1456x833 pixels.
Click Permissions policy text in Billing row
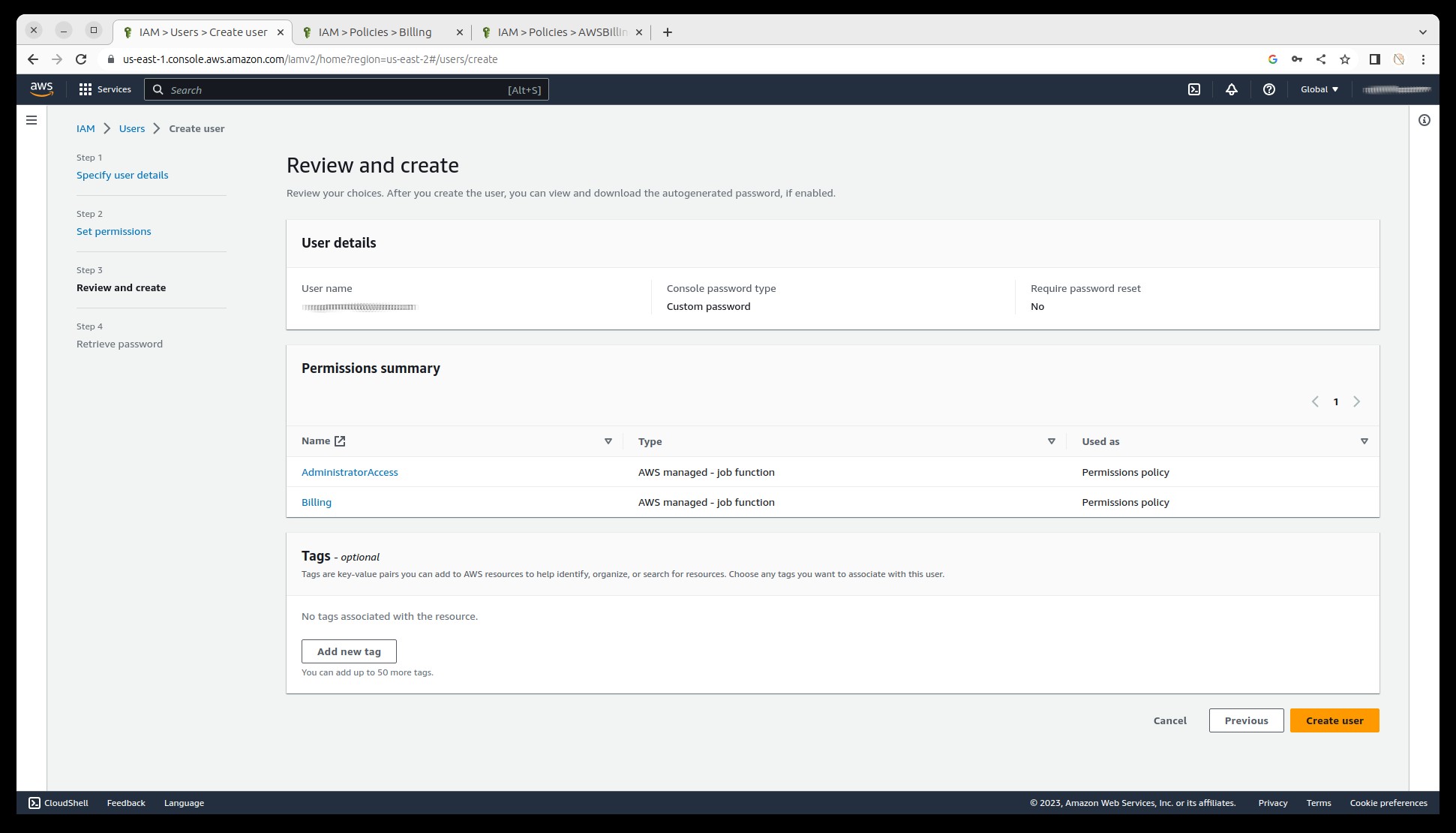pos(1125,502)
